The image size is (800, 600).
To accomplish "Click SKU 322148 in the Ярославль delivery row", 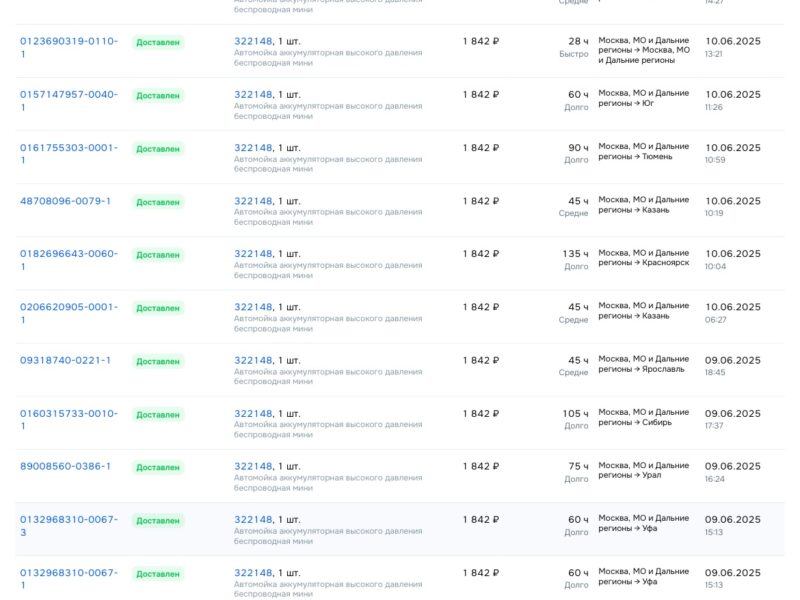I will click(253, 360).
